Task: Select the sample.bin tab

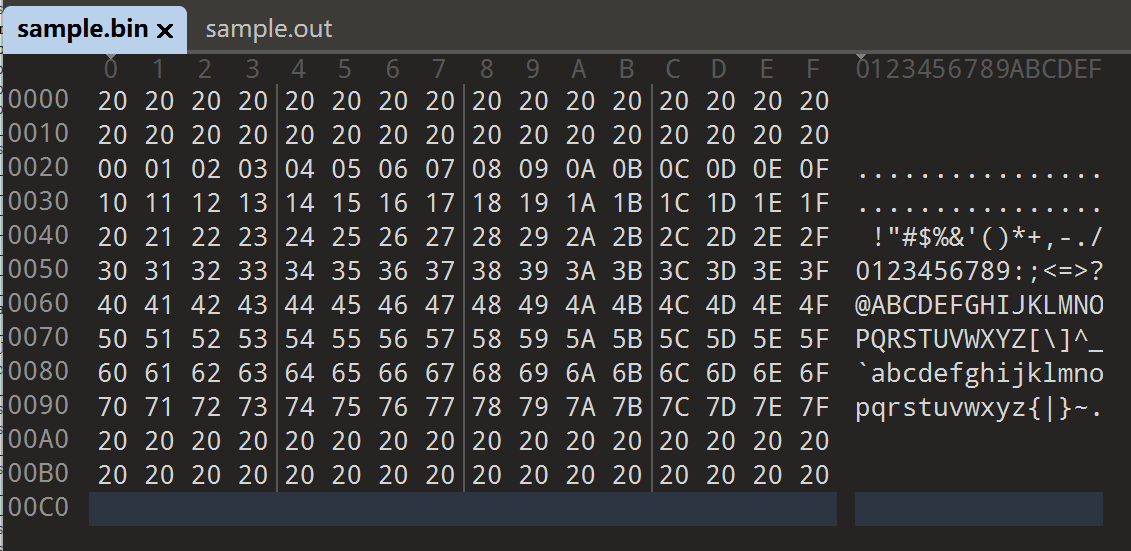Action: [83, 29]
